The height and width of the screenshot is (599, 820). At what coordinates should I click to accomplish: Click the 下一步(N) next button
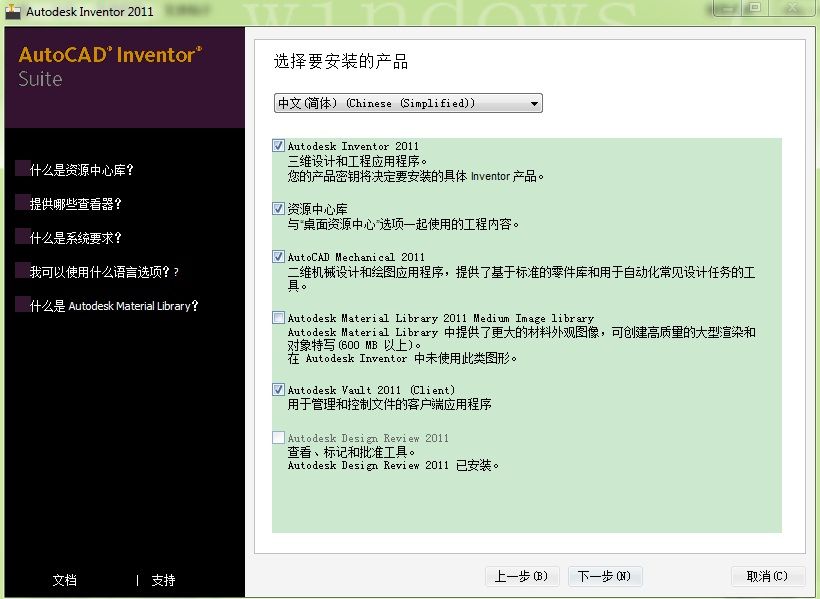605,577
